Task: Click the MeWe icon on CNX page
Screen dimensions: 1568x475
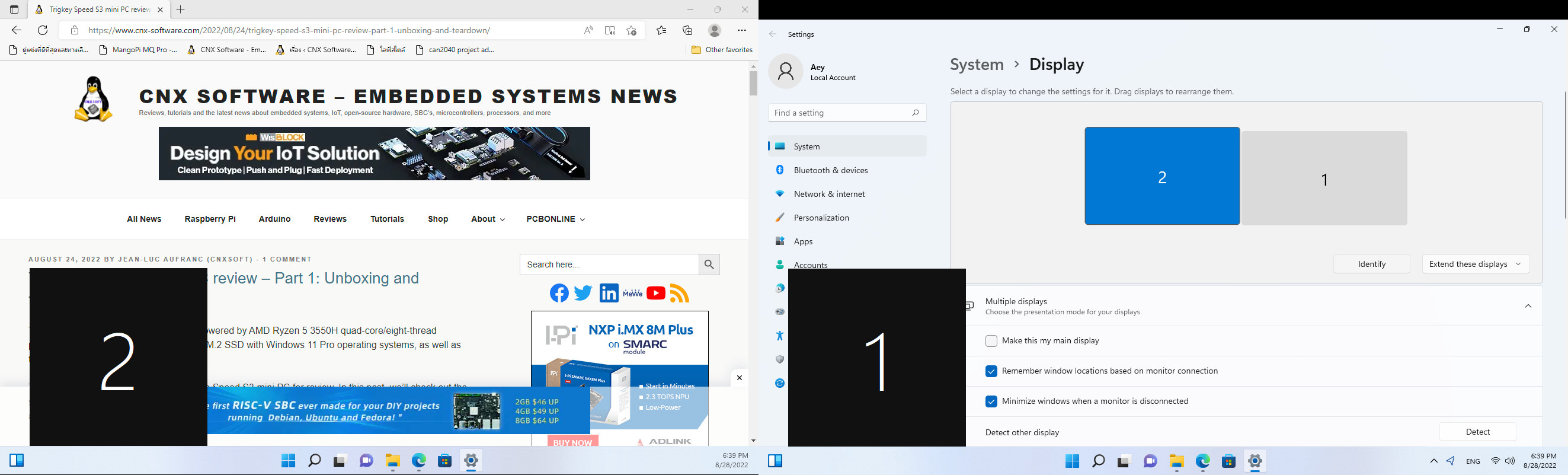Action: (632, 294)
